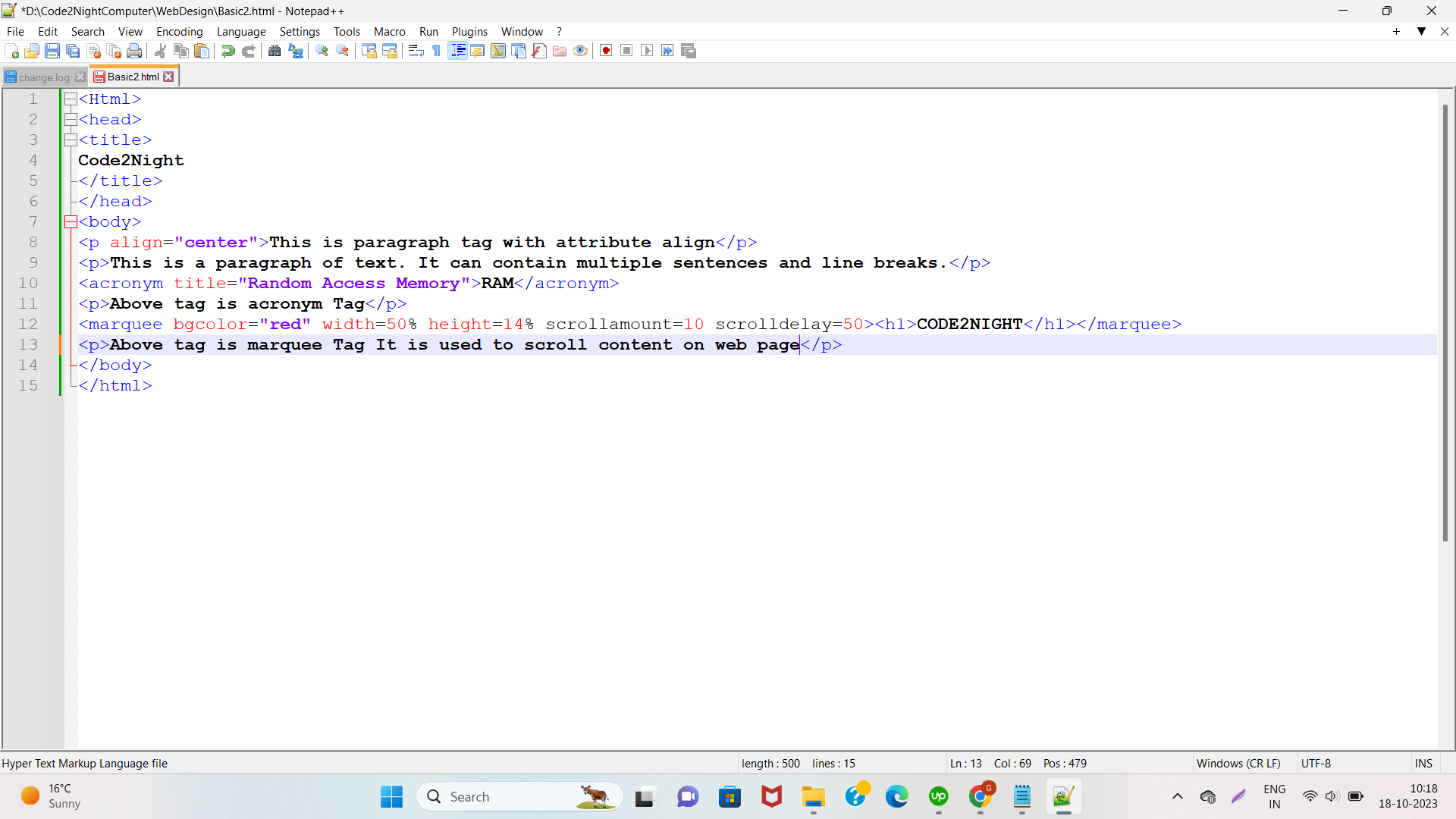Click the Windows (CR LF) status field

point(1239,763)
